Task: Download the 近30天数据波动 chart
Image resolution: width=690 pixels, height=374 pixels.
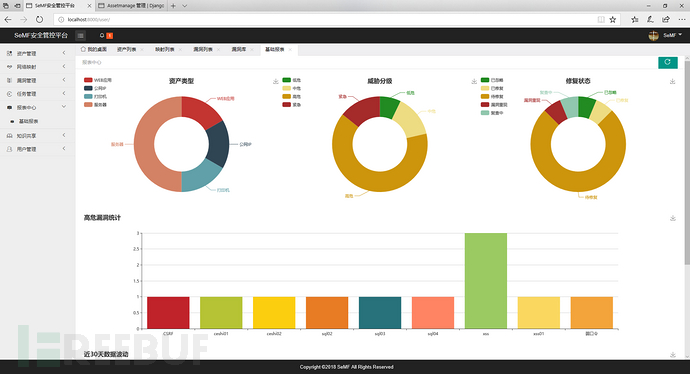Action: 672,355
